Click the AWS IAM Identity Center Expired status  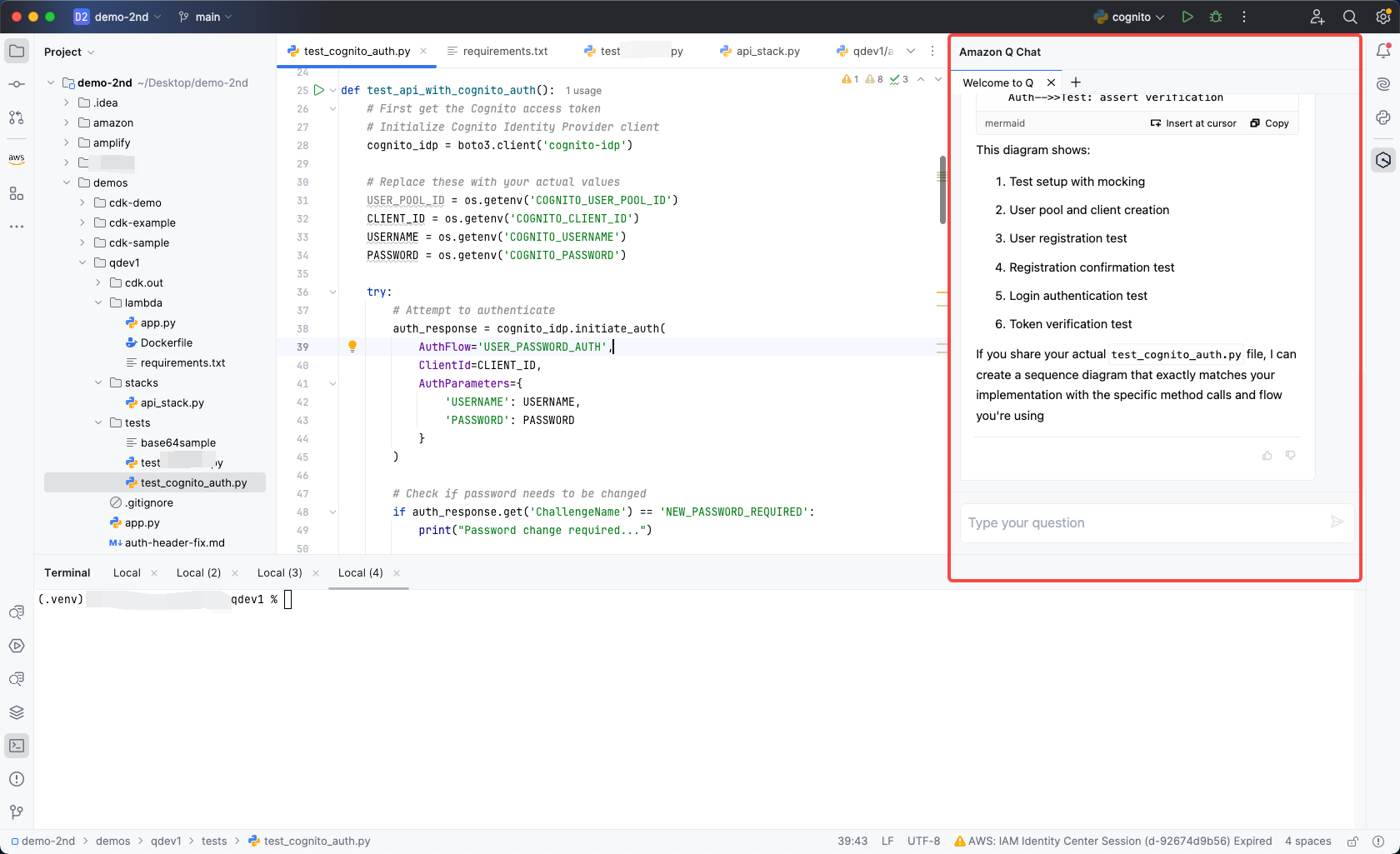tap(1112, 842)
